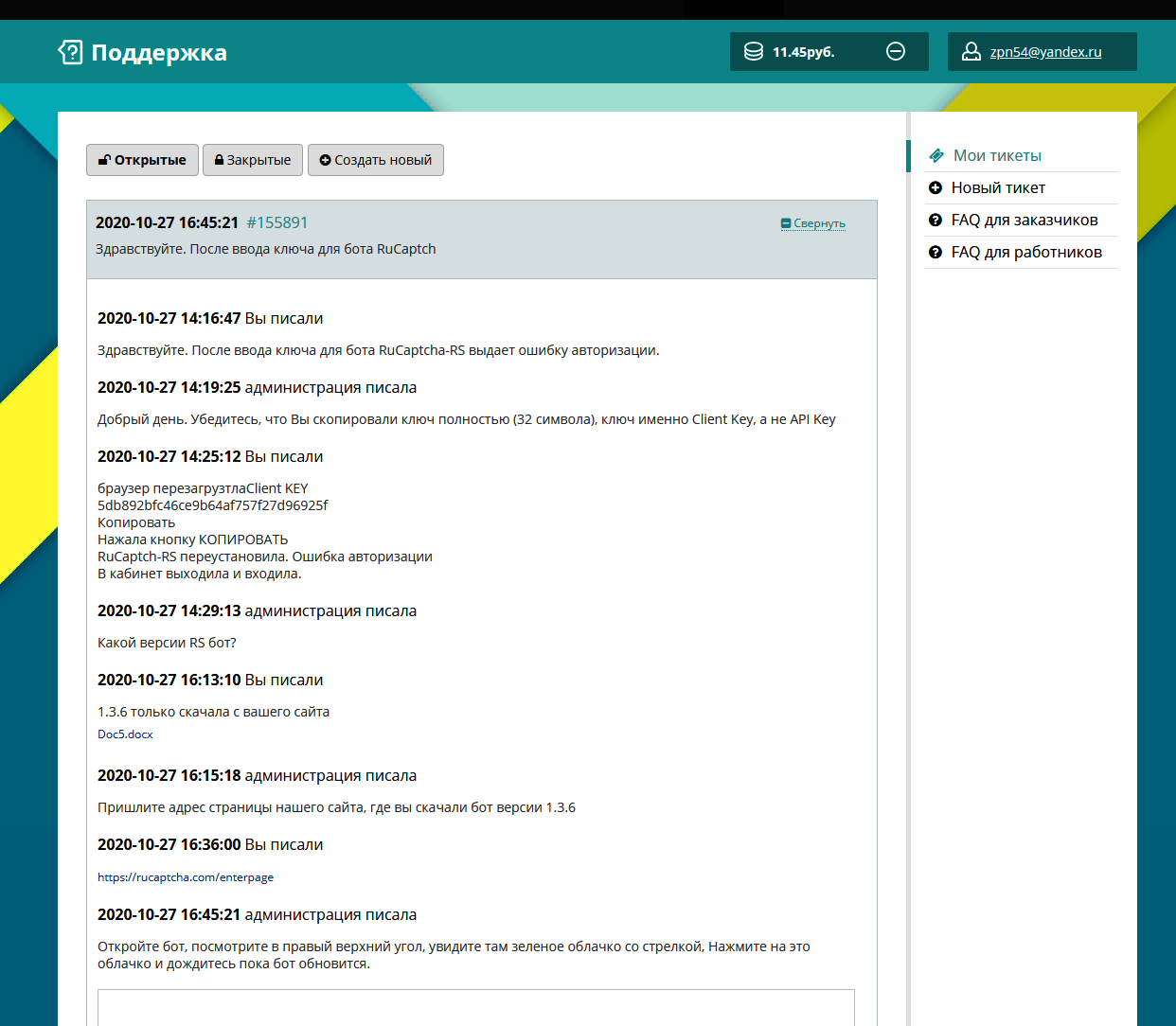1176x1026 pixels.
Task: Open the zpn54@yandex.ru account link
Action: (x=1045, y=52)
